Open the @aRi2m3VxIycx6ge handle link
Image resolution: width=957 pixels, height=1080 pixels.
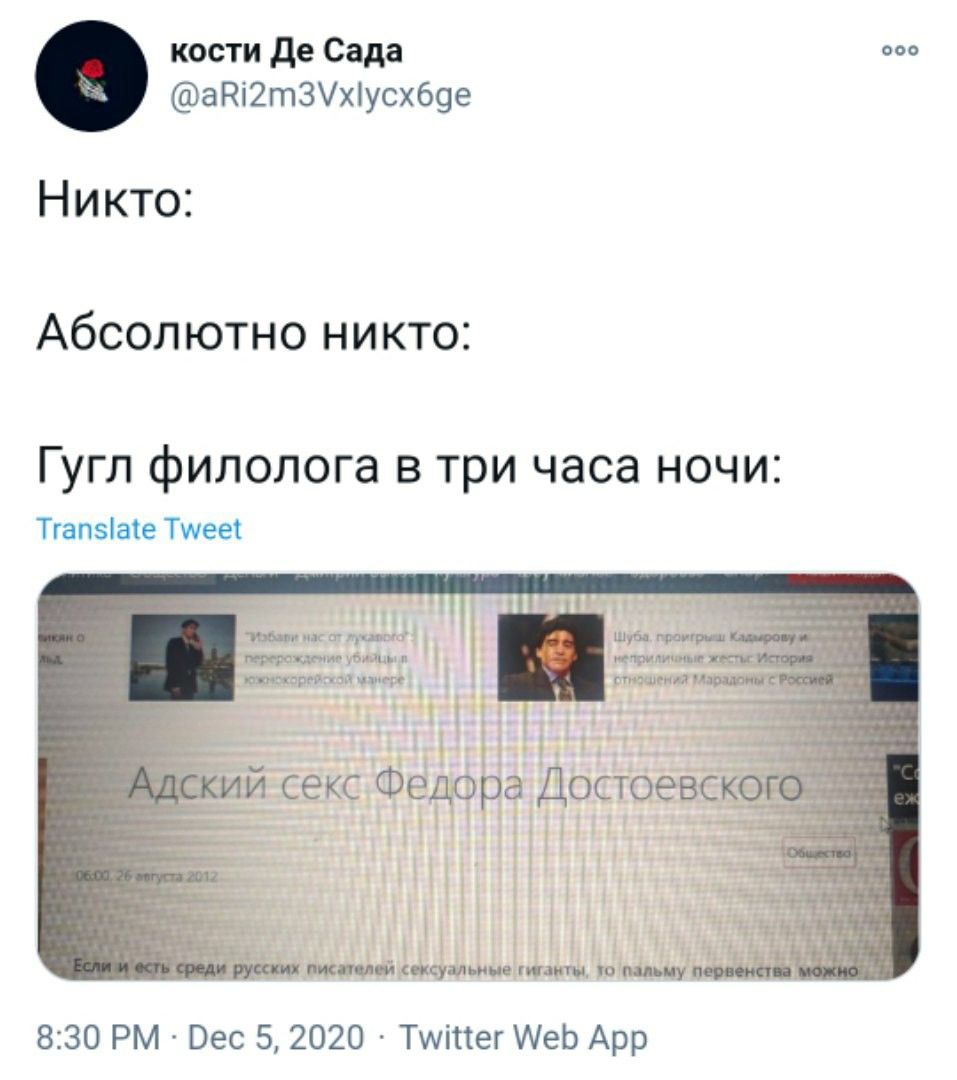coord(320,95)
